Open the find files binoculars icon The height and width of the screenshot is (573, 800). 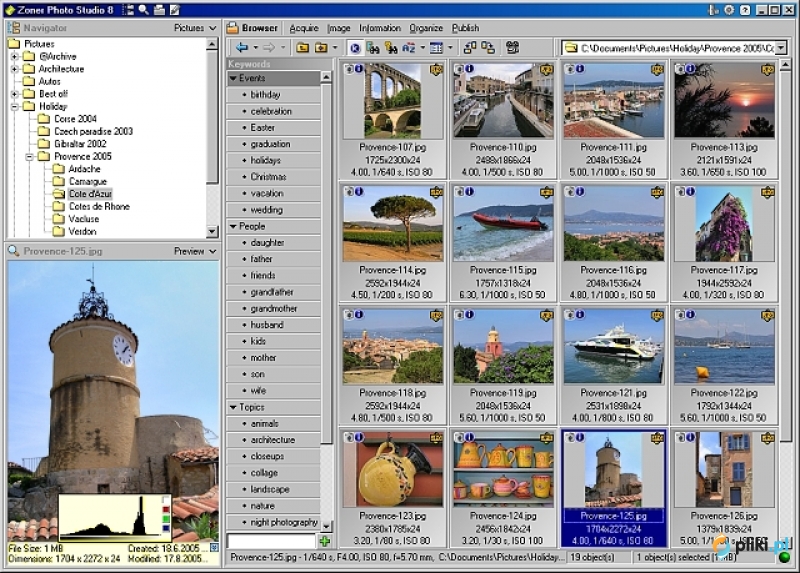(373, 48)
